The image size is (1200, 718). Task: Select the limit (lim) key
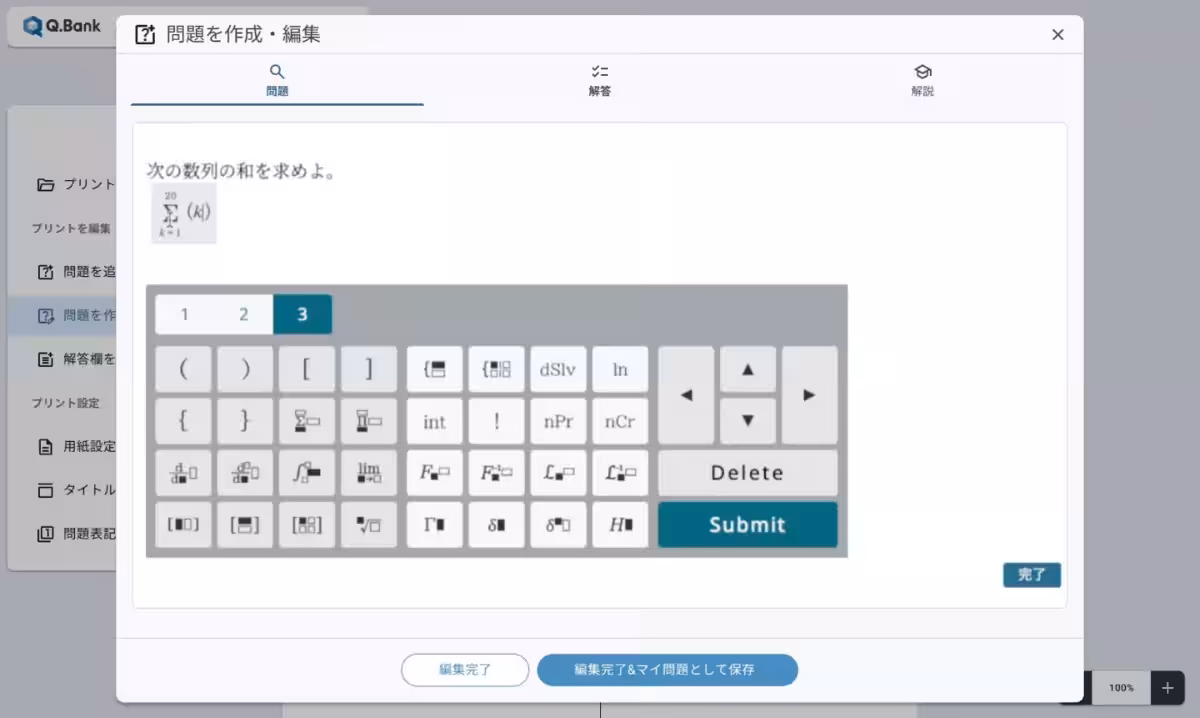coord(369,472)
